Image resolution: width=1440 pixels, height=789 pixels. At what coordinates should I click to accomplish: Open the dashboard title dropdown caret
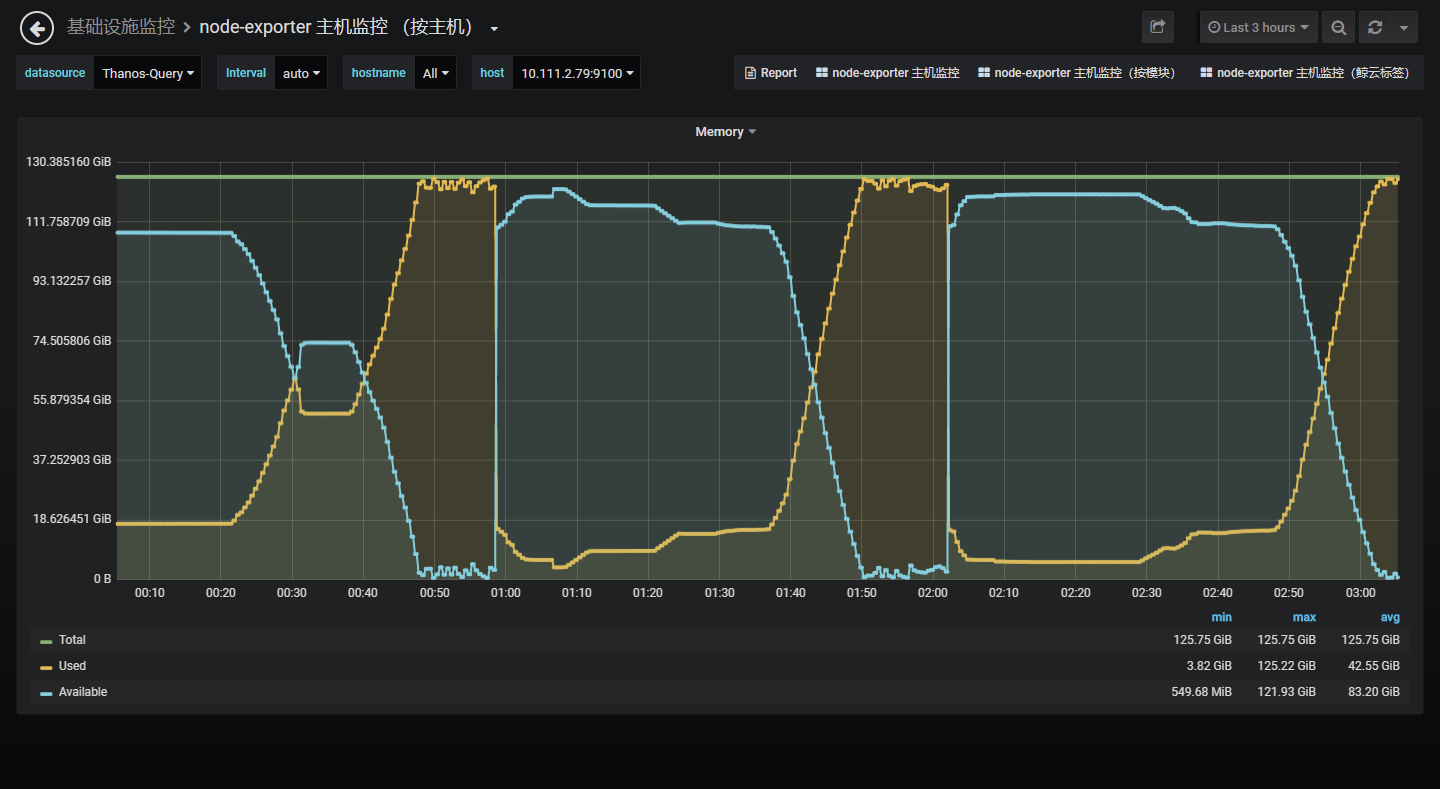click(x=494, y=29)
